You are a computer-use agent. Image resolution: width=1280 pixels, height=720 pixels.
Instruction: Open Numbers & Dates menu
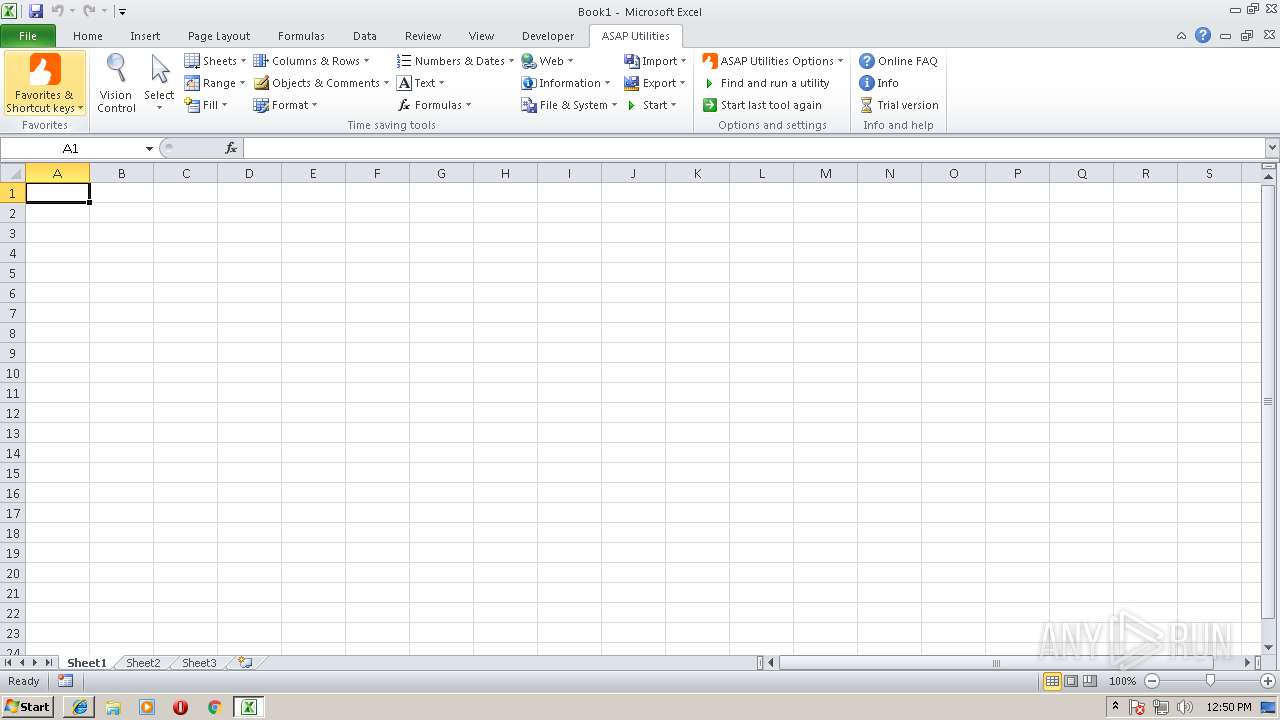[455, 61]
